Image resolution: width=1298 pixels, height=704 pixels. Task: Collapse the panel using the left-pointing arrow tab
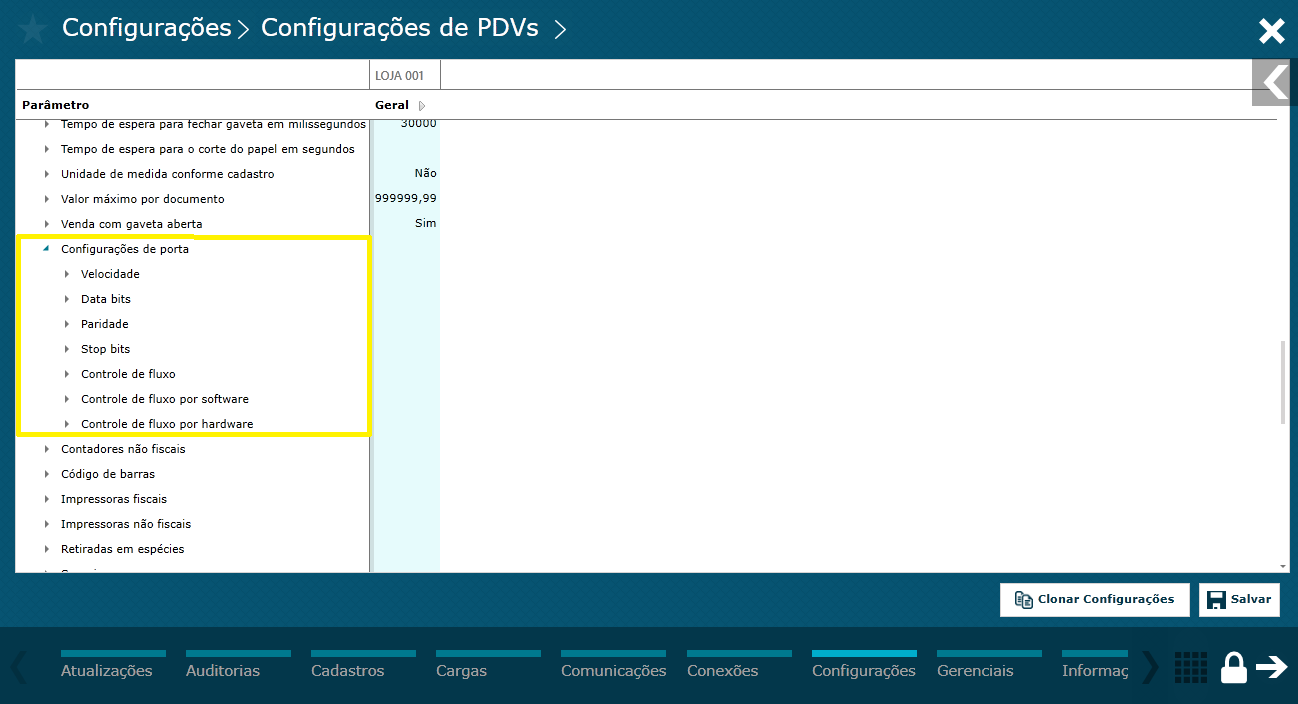point(1273,83)
